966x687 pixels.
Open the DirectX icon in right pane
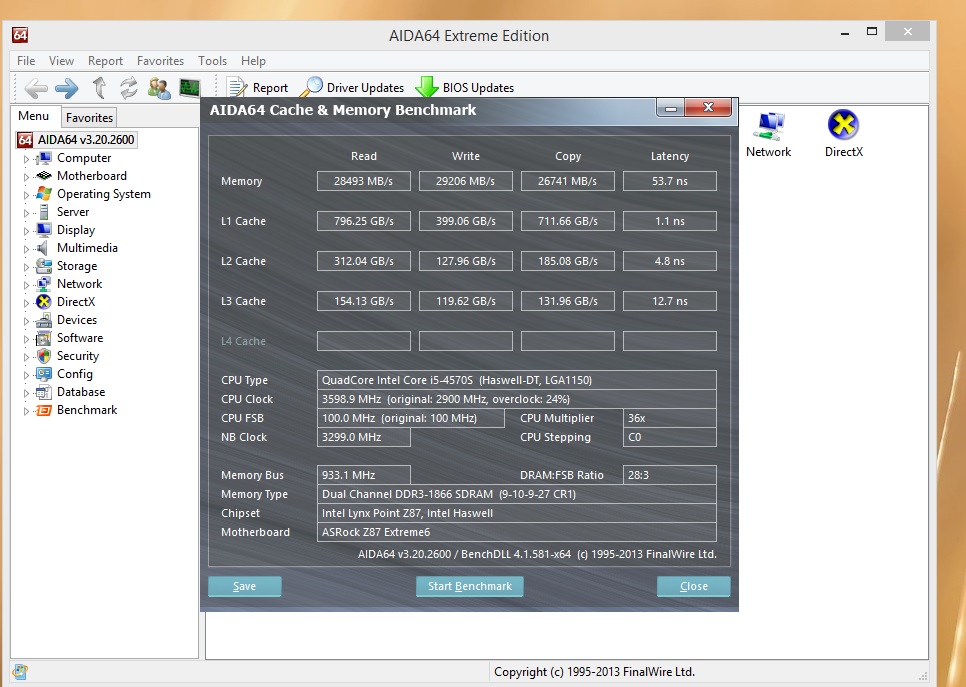coord(843,134)
